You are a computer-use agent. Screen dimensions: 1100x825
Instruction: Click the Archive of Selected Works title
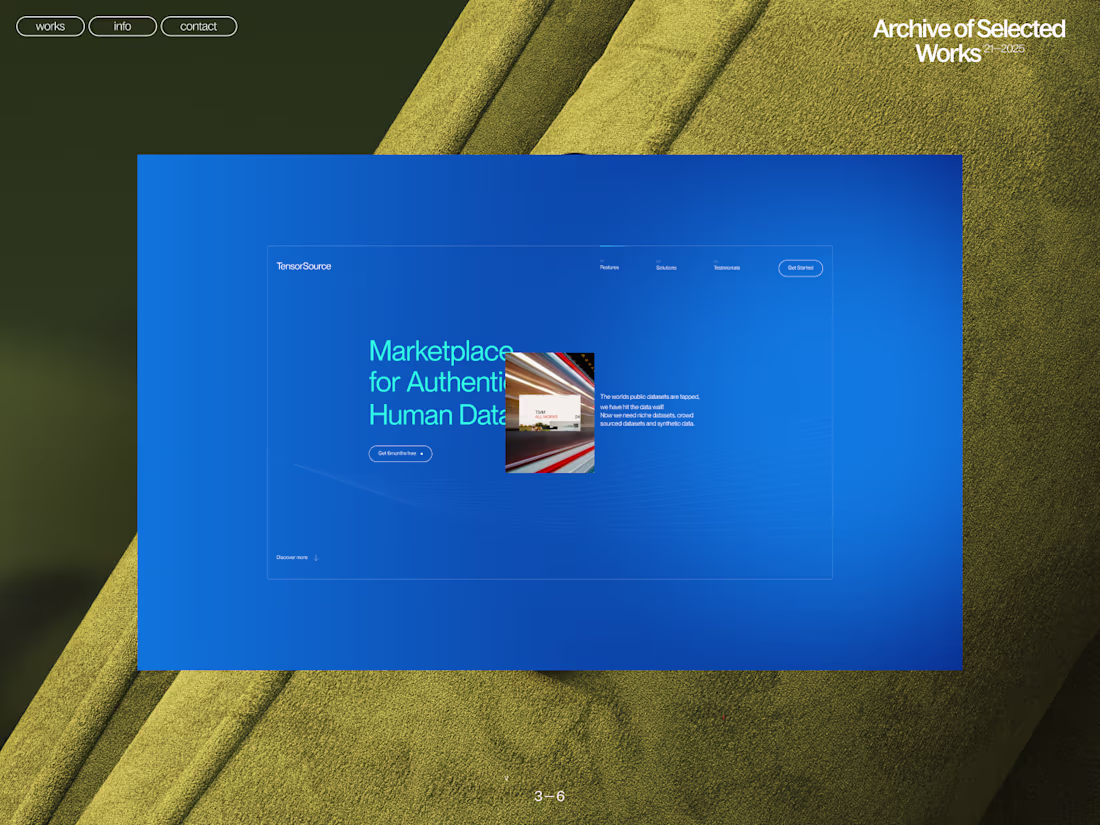969,40
